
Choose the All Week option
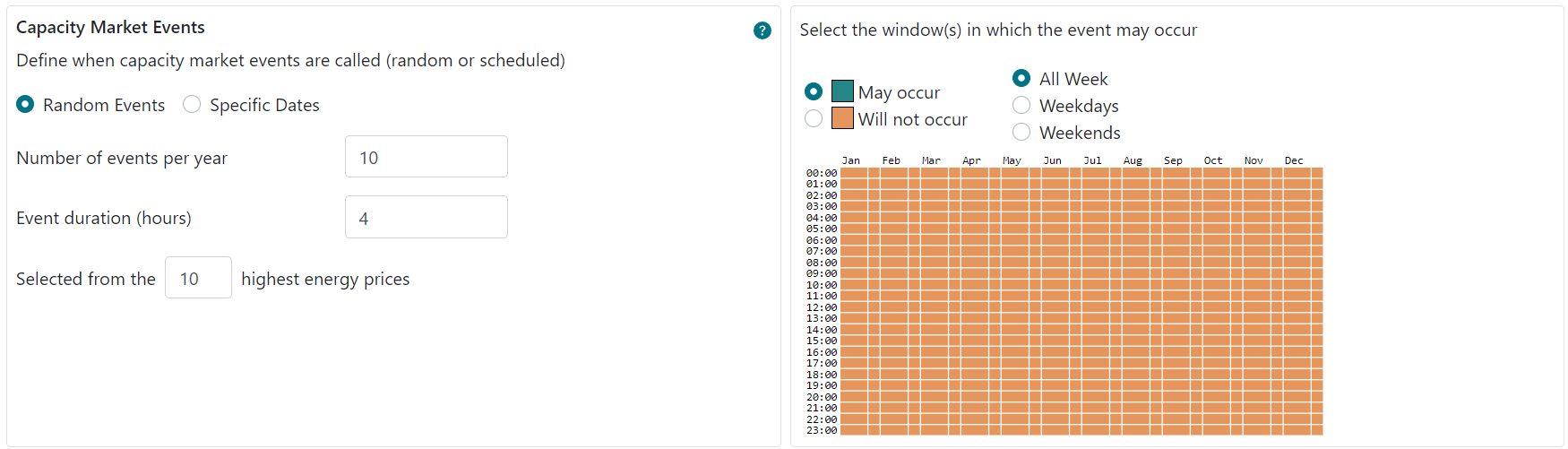[x=1021, y=78]
